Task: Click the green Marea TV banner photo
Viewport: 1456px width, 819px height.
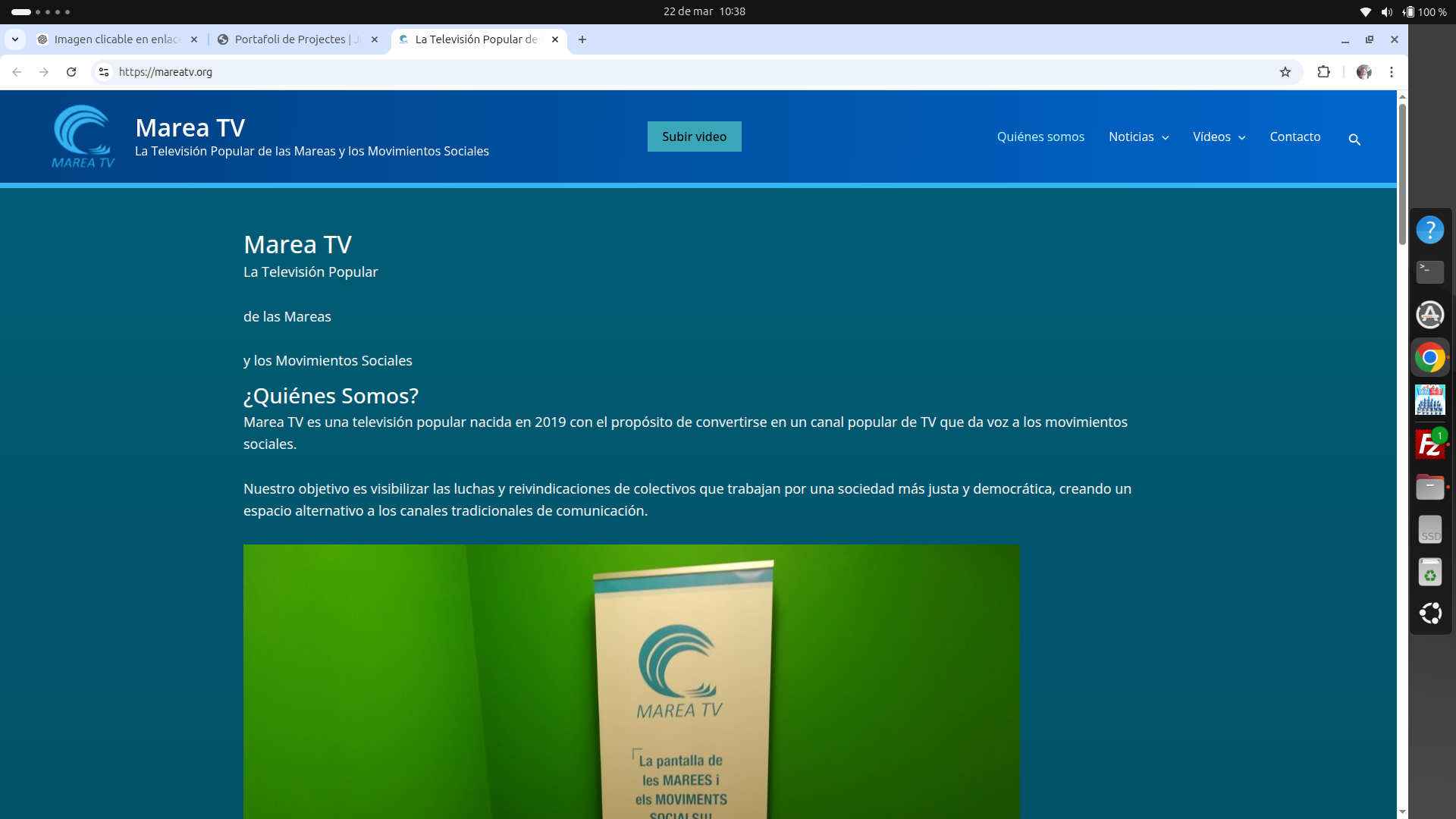Action: [632, 681]
